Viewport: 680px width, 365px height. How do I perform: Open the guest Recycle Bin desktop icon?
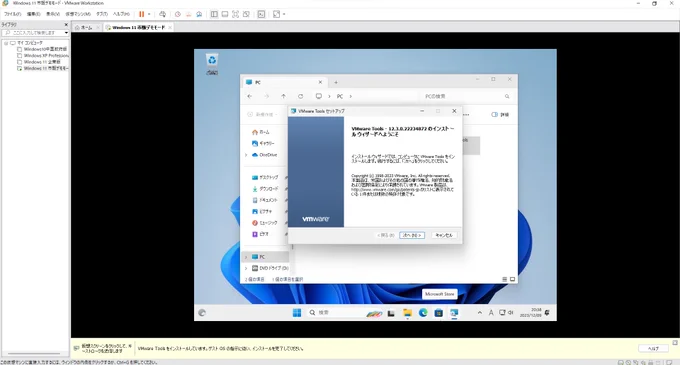[212, 64]
